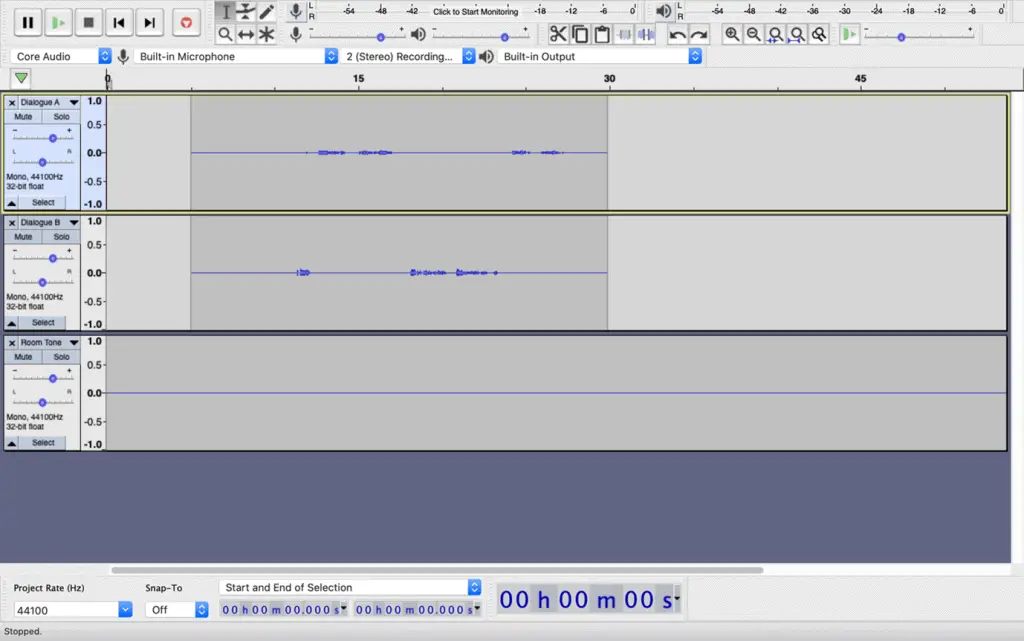Solo the Room Tone track

point(61,357)
